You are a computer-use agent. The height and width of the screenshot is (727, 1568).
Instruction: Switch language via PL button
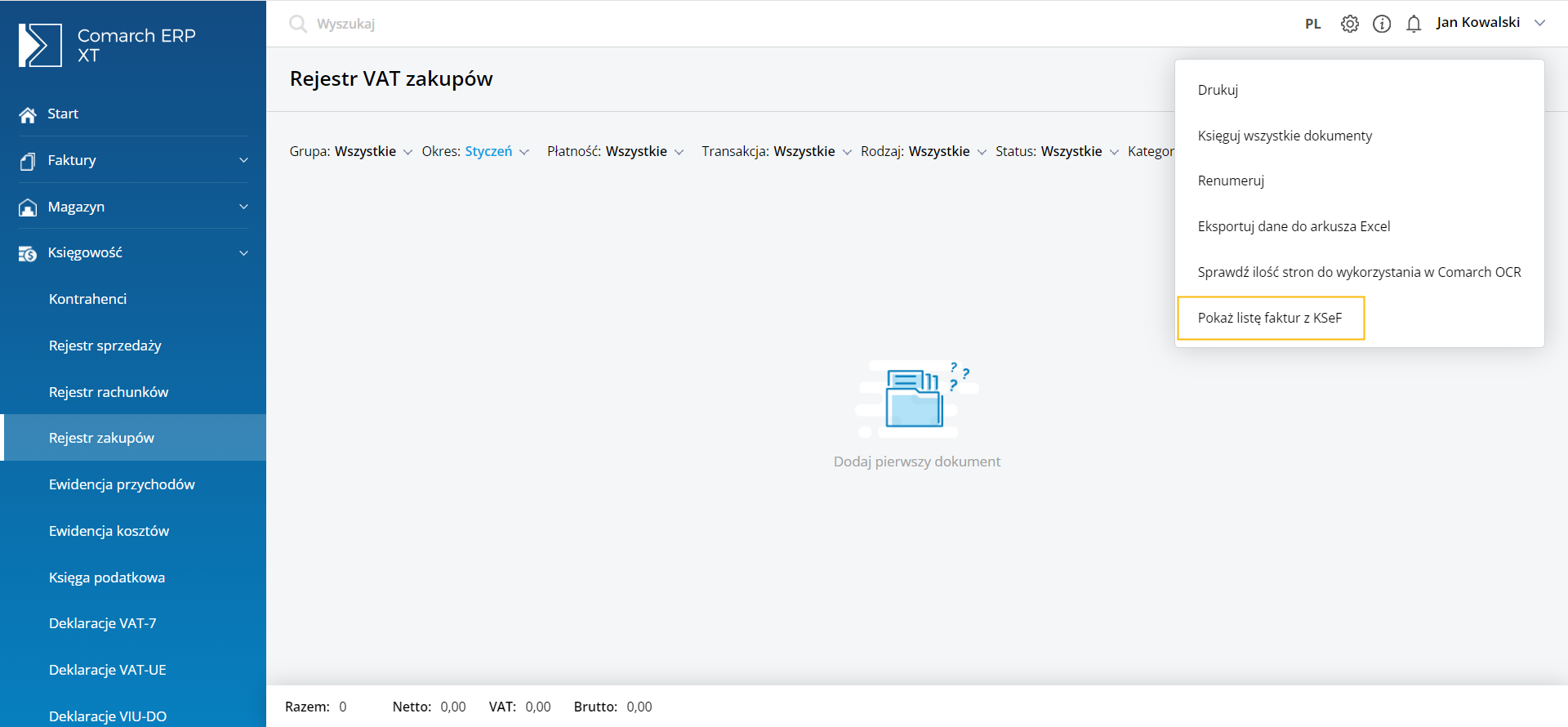coord(1312,24)
